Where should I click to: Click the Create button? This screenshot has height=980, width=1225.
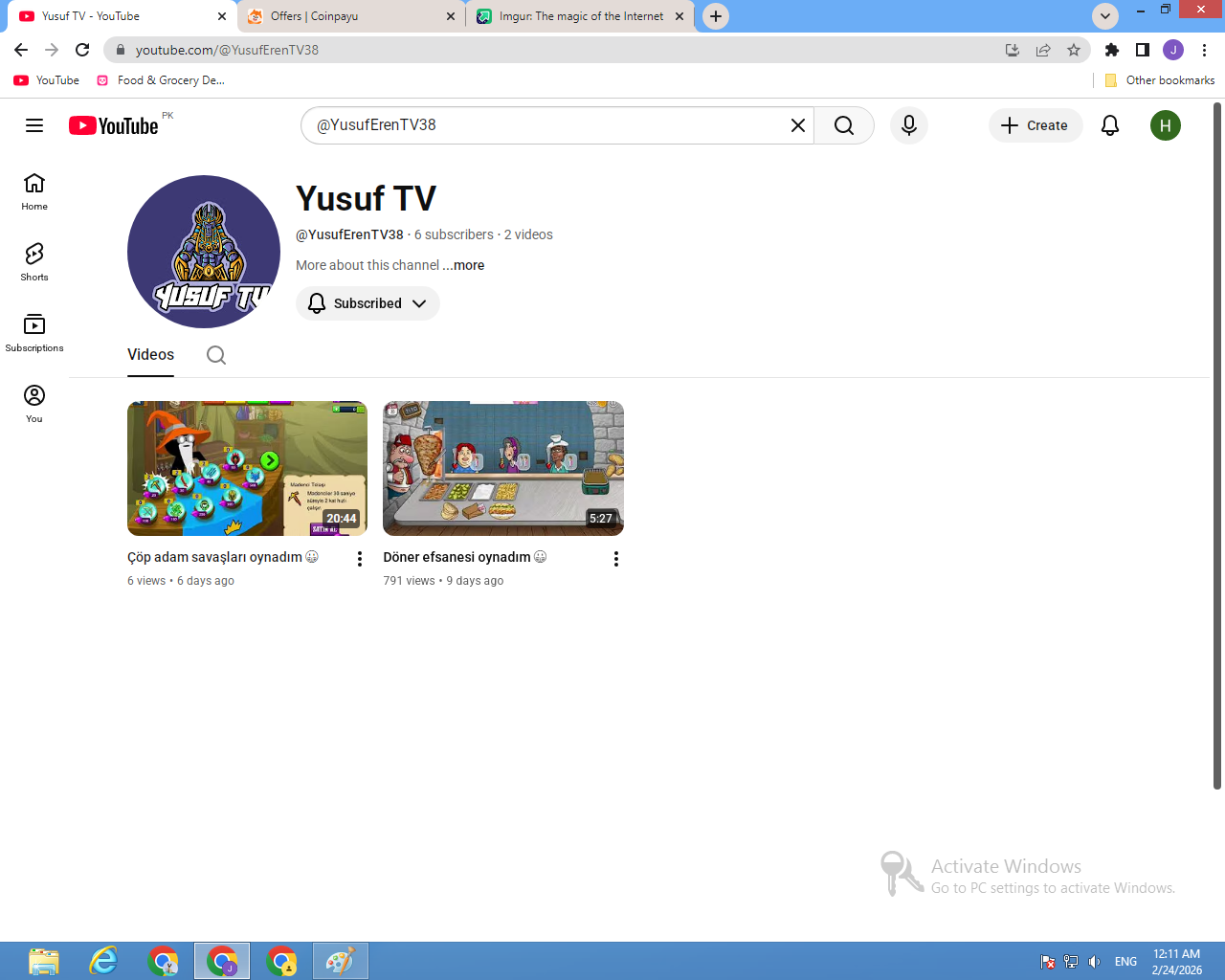[1035, 125]
